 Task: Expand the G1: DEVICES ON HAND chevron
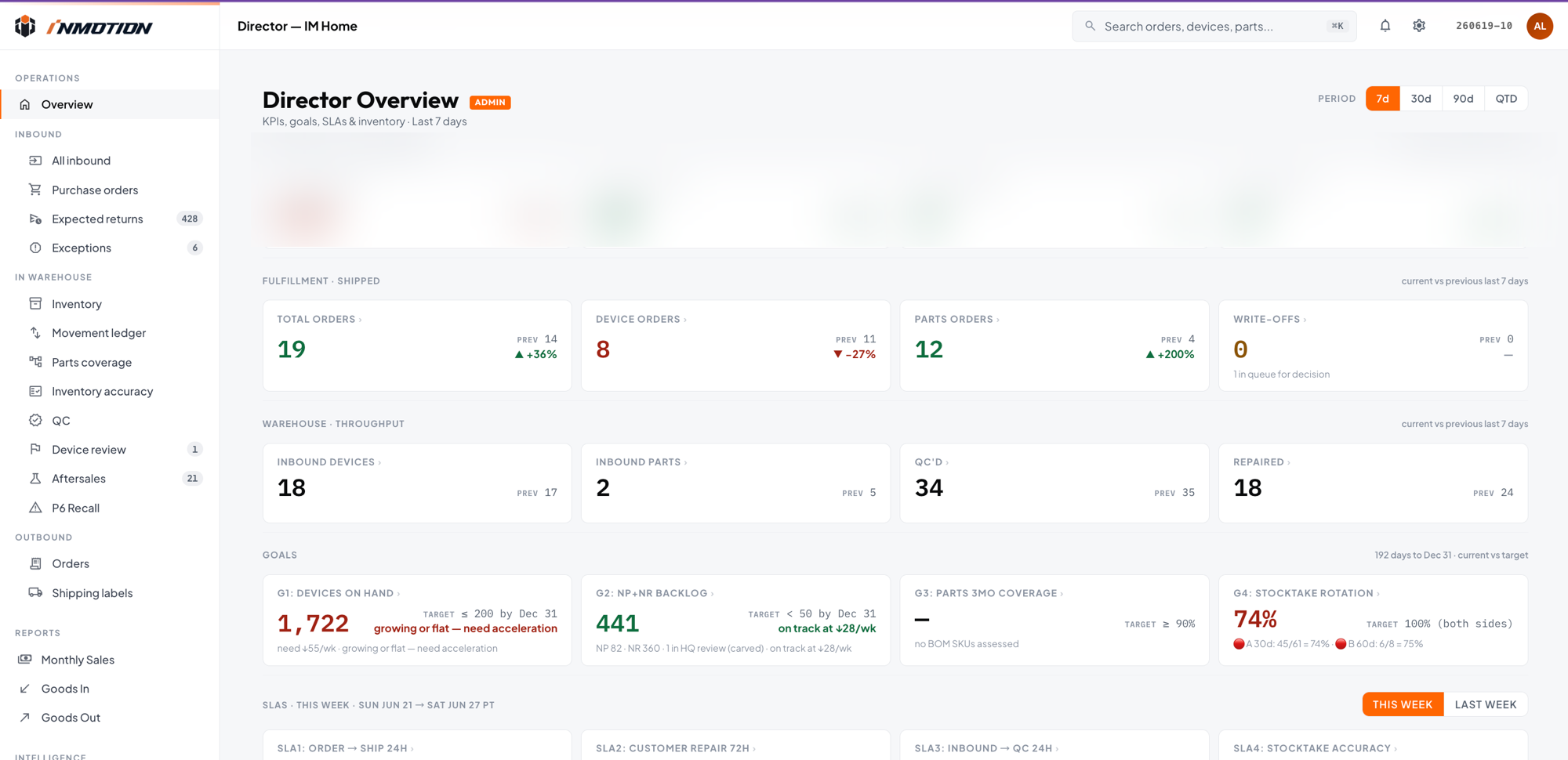tap(398, 594)
